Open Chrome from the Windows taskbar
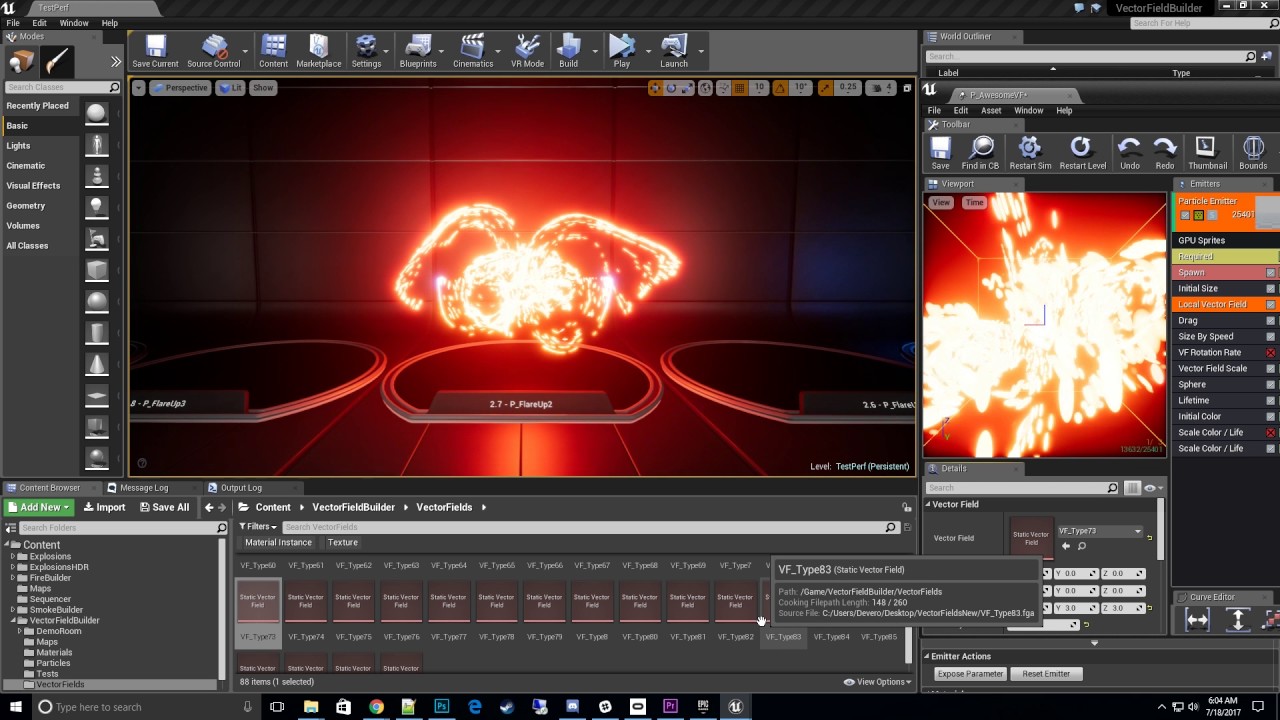This screenshot has height=720, width=1280. 376,706
